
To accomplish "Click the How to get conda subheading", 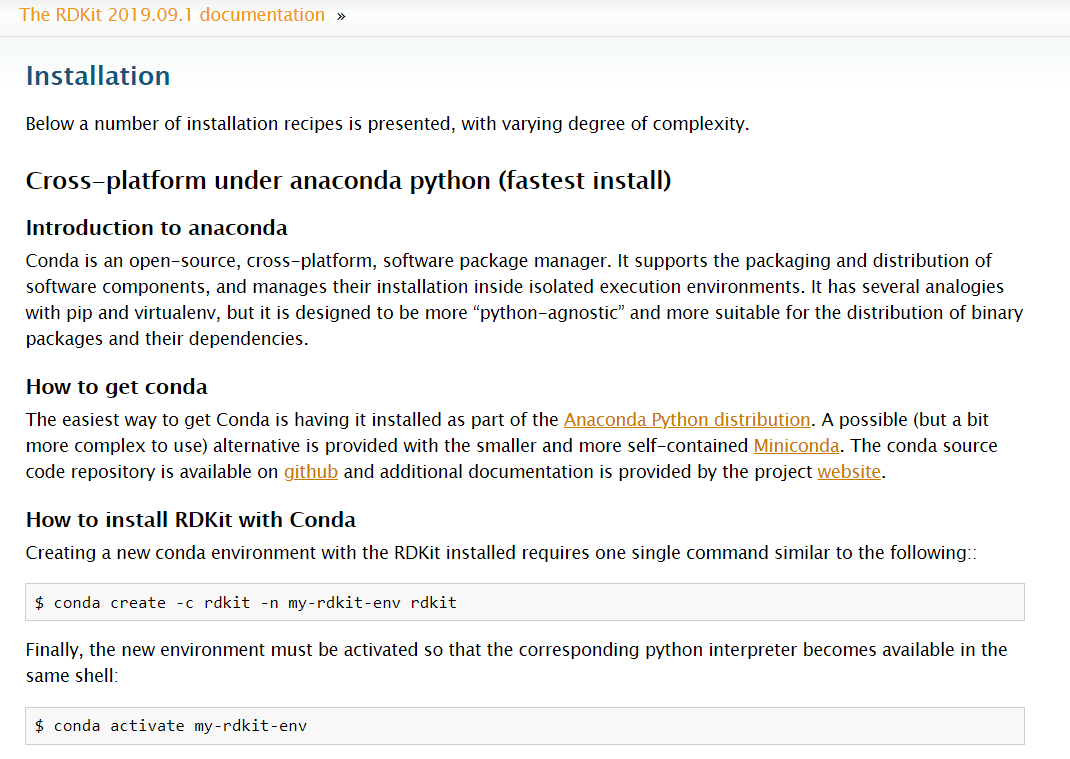I will [x=117, y=387].
